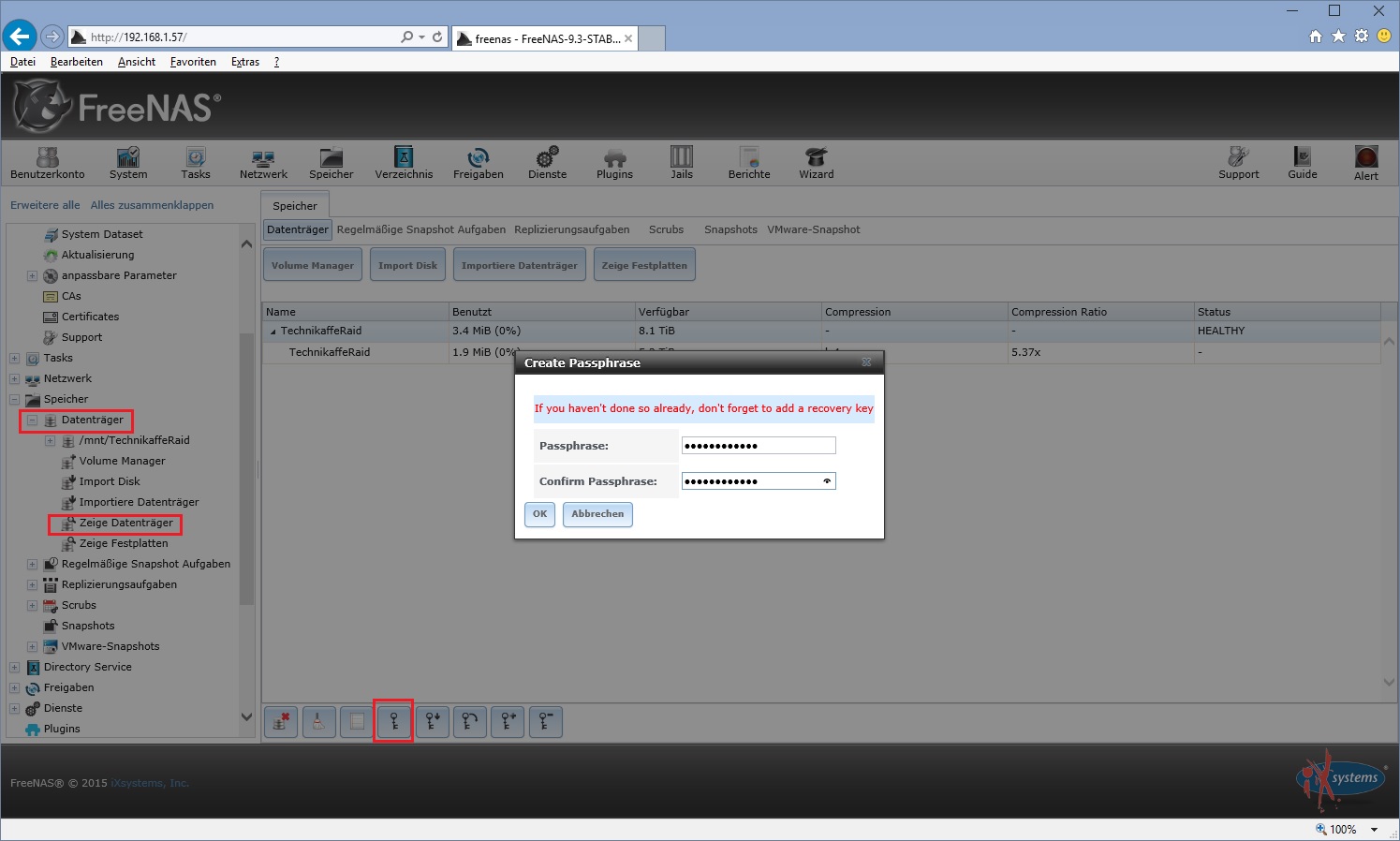Click the Import Disk button
The height and width of the screenshot is (841, 1400).
[407, 265]
